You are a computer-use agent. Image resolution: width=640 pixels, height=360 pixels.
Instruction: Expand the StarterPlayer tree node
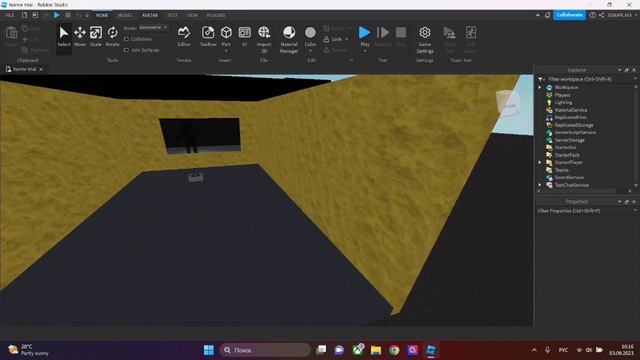click(540, 162)
